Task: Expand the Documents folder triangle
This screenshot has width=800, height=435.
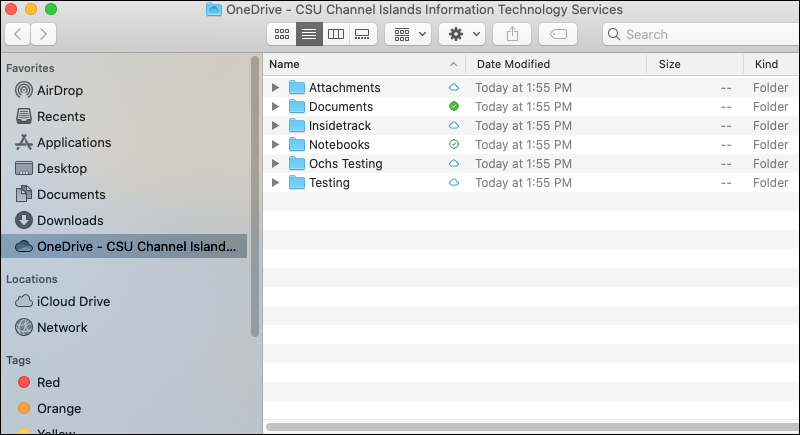Action: pos(276,107)
